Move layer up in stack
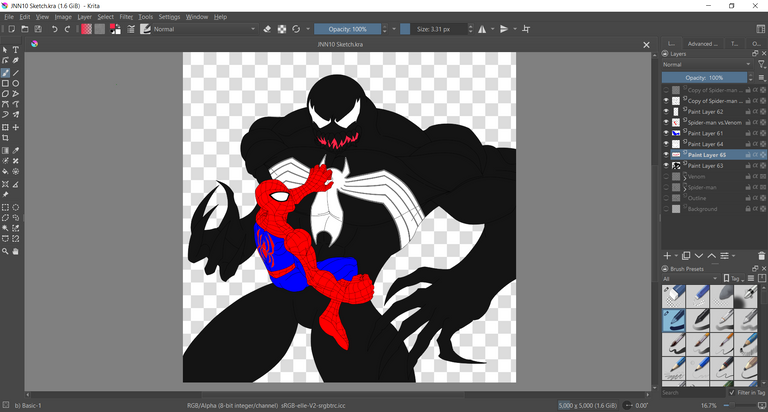This screenshot has width=768, height=412. 712,256
